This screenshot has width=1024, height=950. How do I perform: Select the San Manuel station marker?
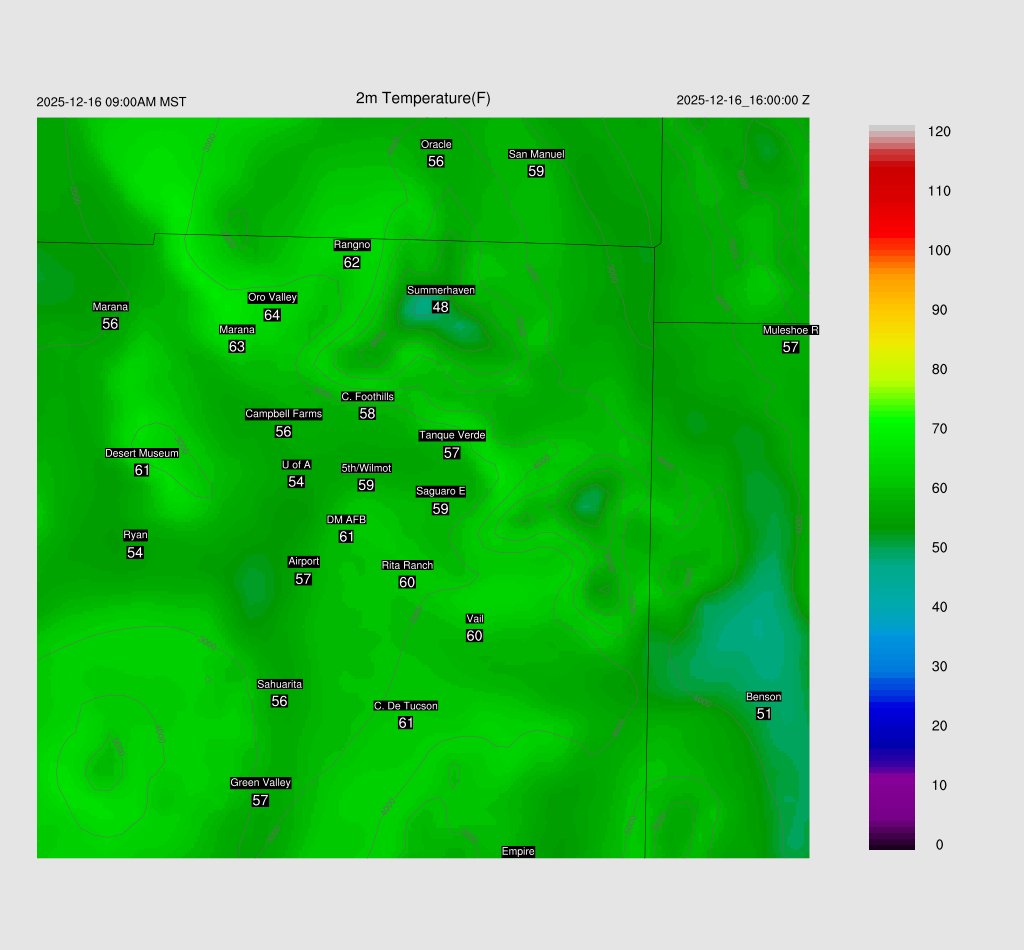536,154
